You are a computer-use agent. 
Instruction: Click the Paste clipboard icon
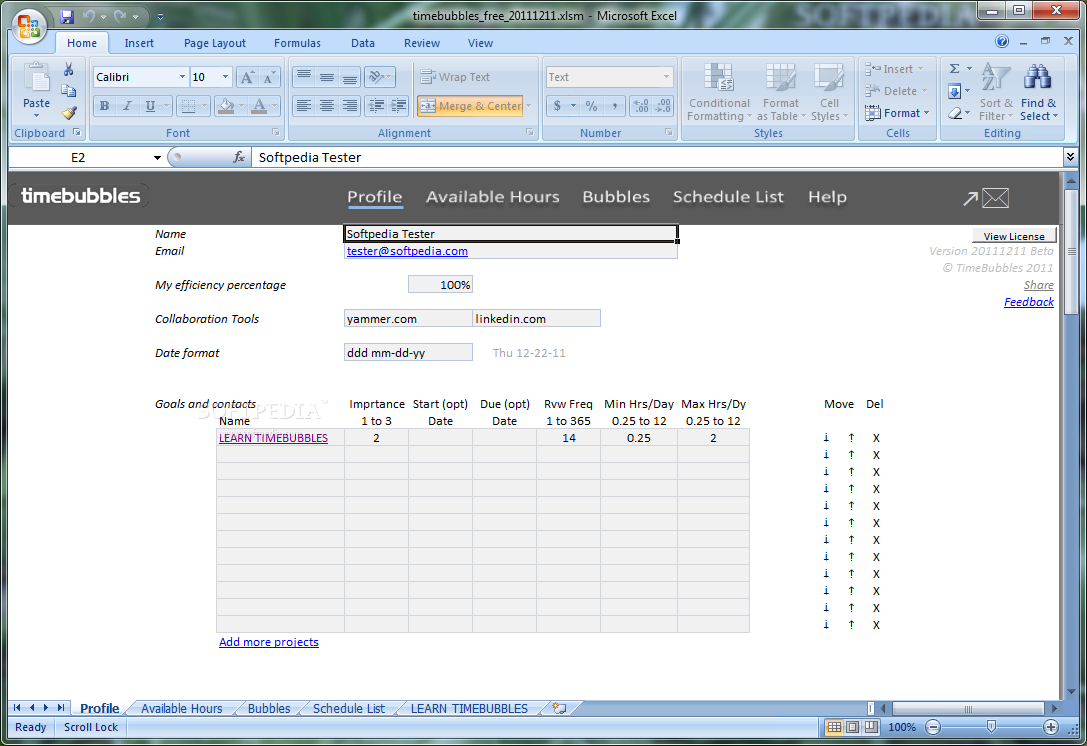click(36, 78)
